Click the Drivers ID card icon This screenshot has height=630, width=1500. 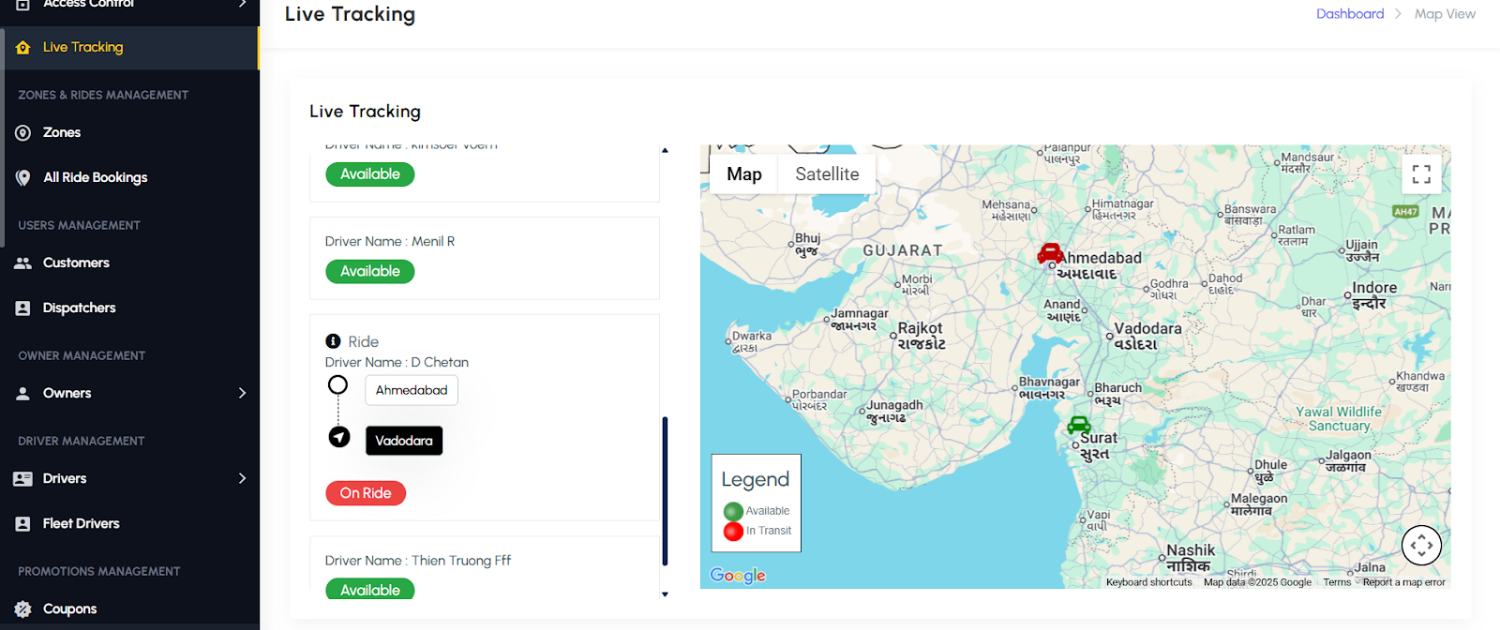click(x=23, y=479)
